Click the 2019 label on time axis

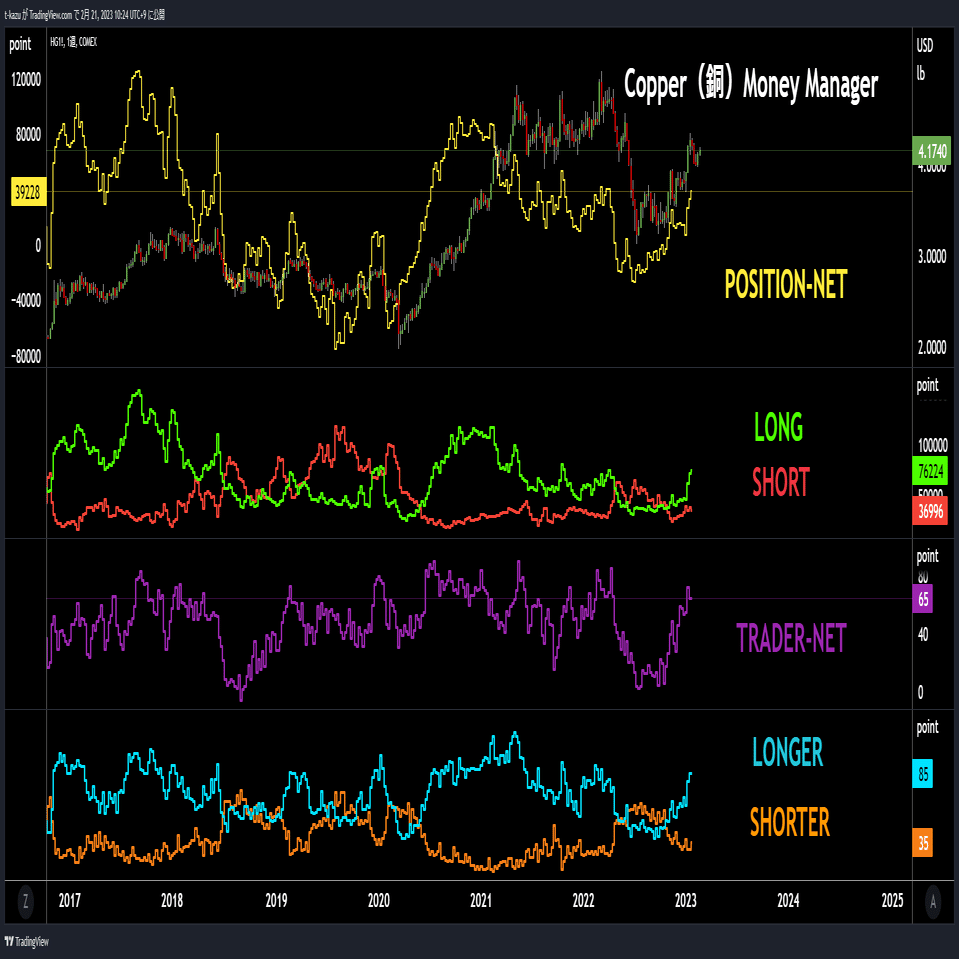[x=276, y=900]
